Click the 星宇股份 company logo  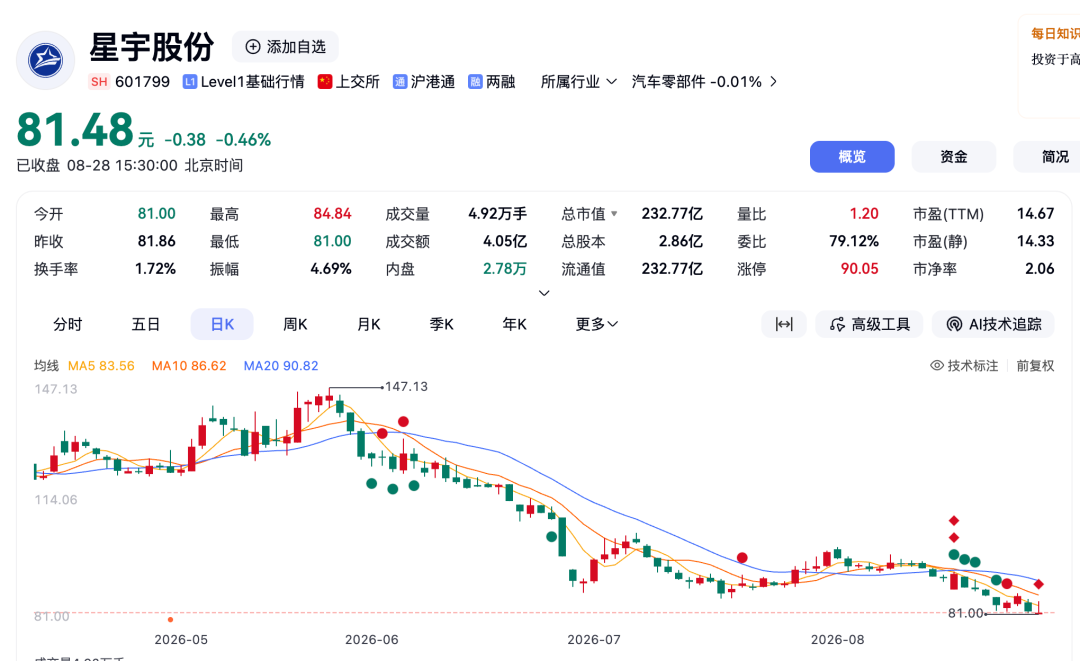click(x=45, y=61)
